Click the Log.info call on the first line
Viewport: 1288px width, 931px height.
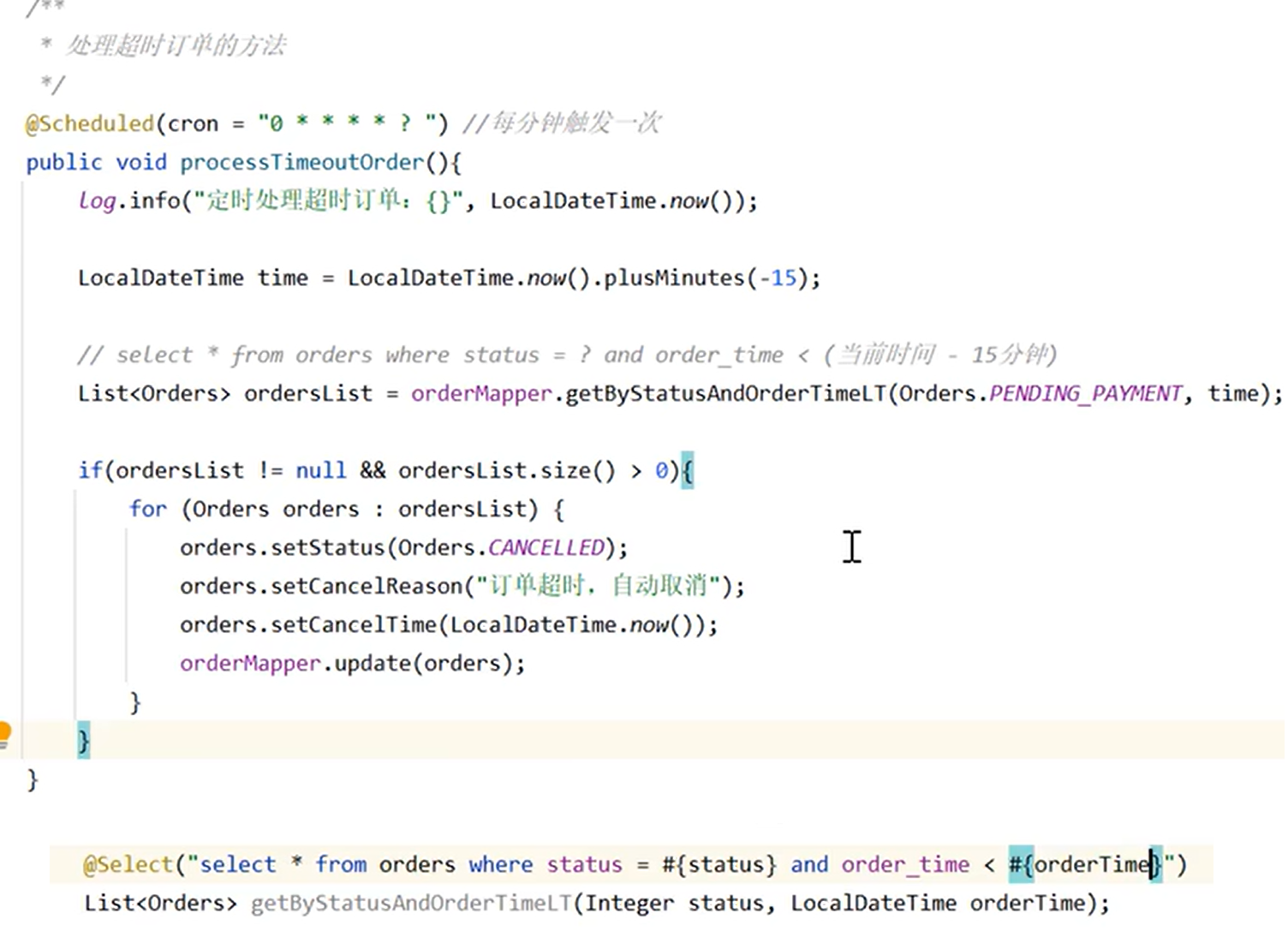[x=127, y=200]
